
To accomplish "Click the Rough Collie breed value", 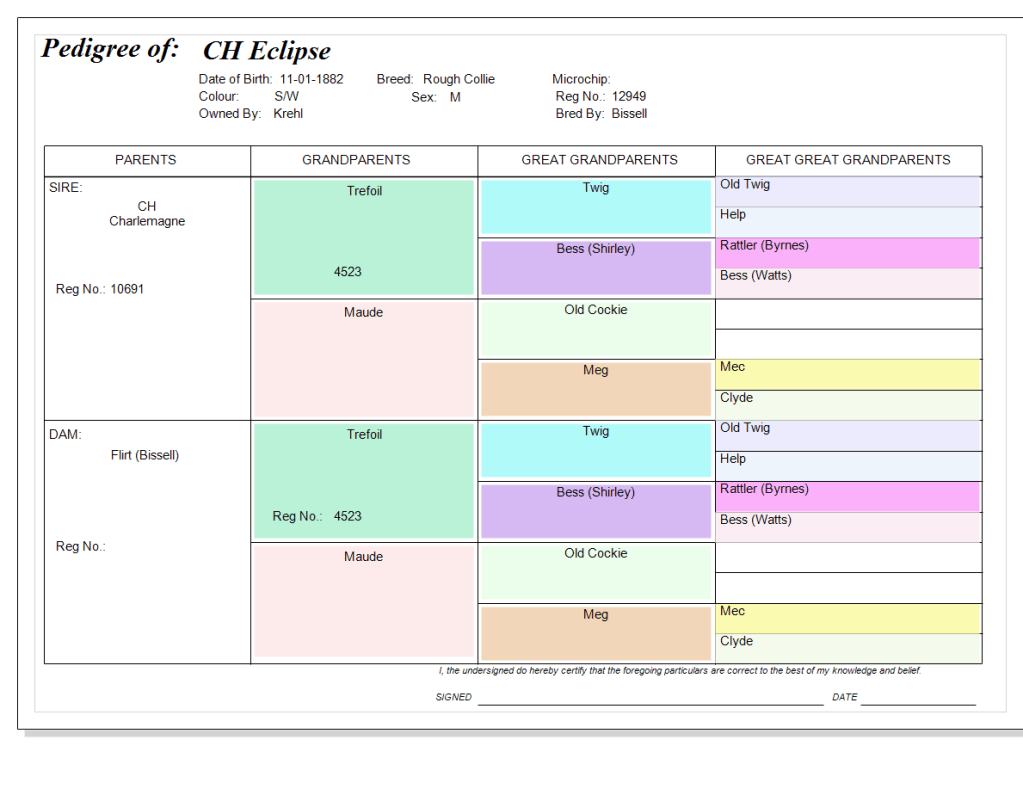I will pyautogui.click(x=458, y=79).
